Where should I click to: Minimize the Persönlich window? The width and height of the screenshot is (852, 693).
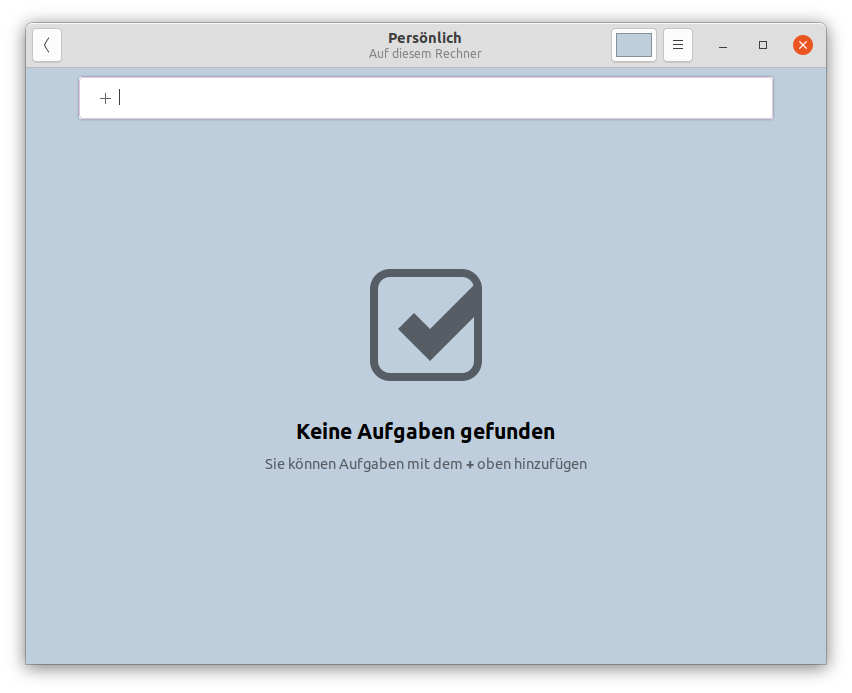[x=723, y=45]
